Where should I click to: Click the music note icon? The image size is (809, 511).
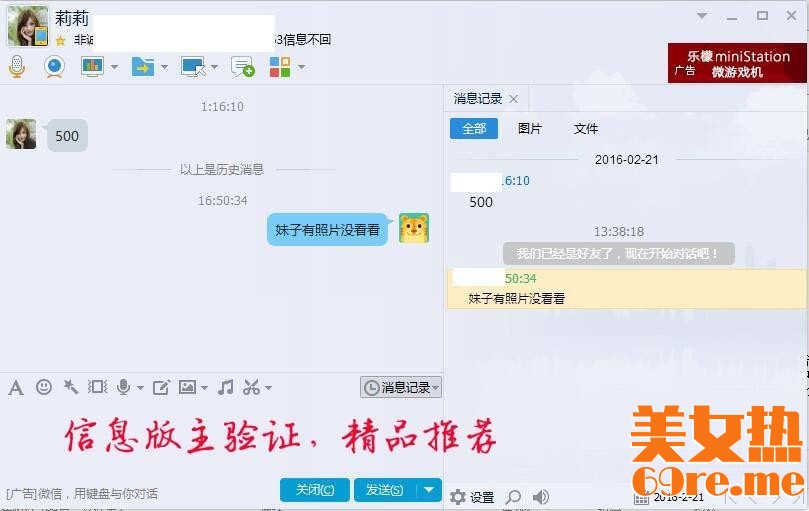tap(226, 387)
